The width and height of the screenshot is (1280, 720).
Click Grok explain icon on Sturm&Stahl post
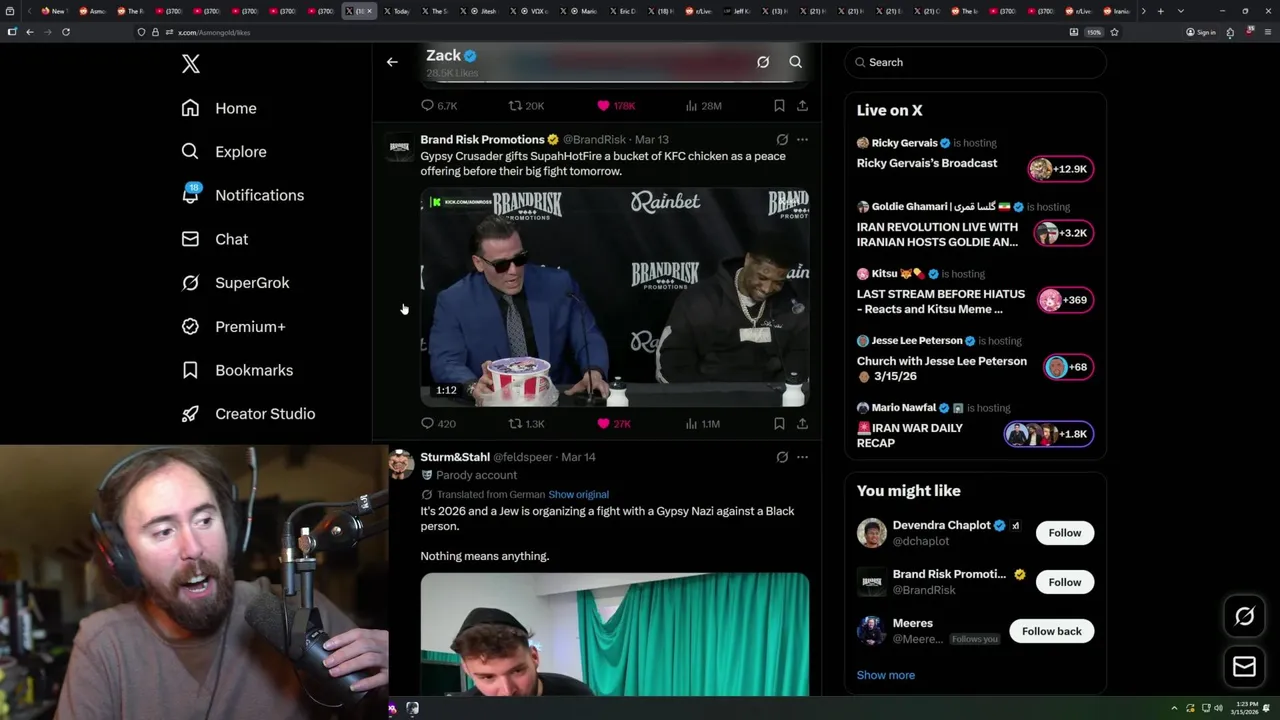(x=782, y=457)
